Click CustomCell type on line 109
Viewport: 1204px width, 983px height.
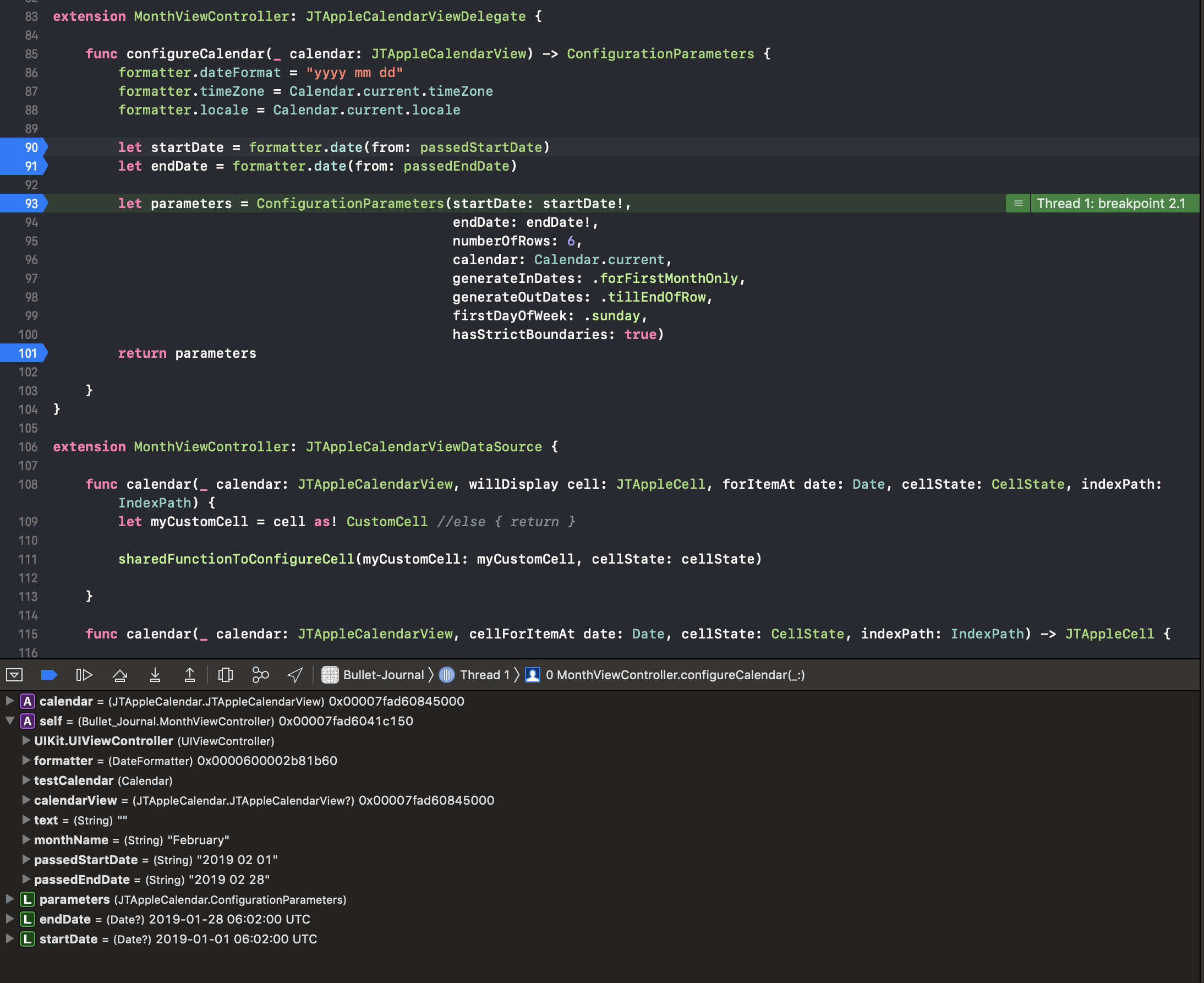pos(387,522)
